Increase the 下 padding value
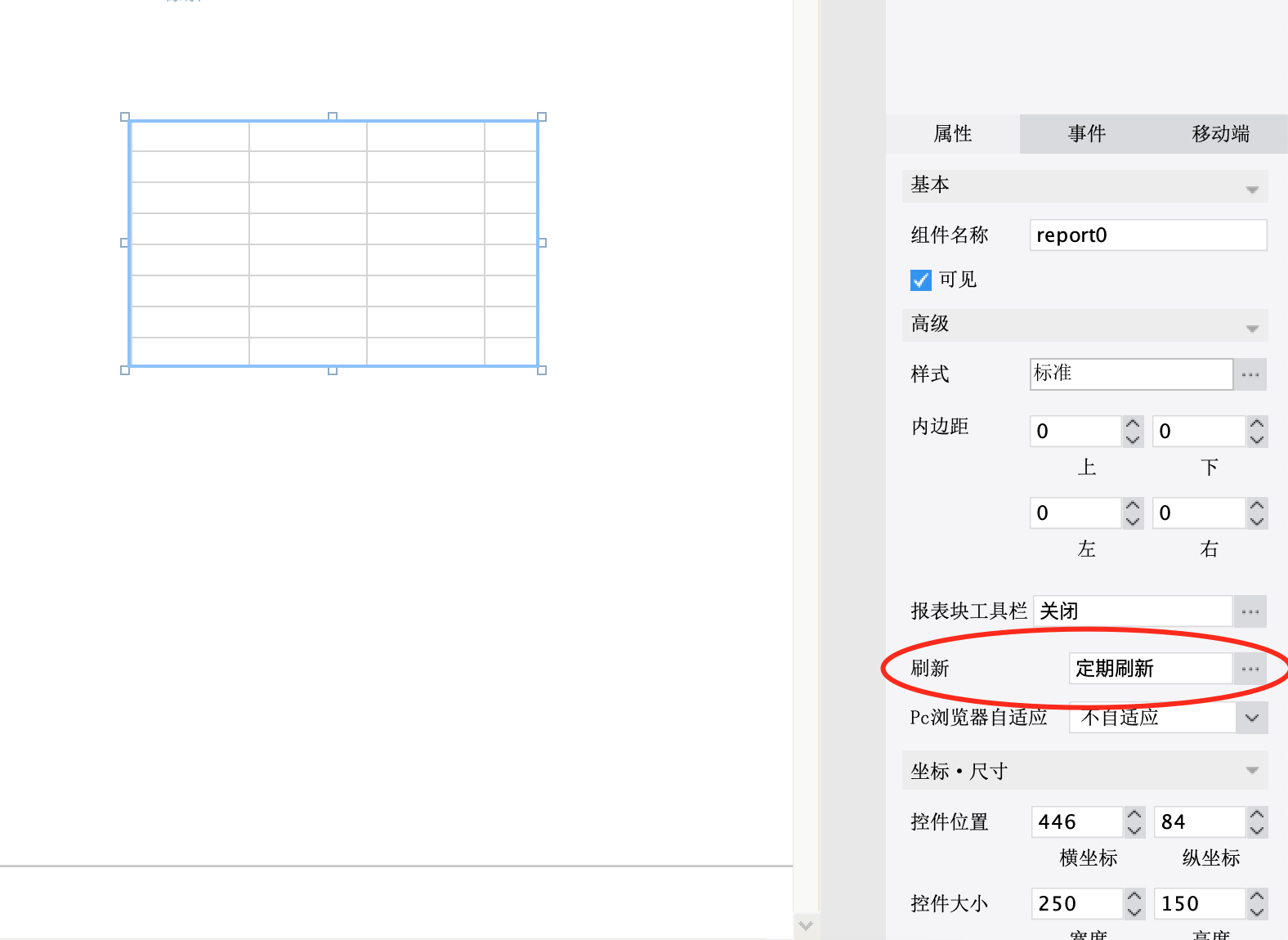Viewport: 1288px width, 940px height. pos(1257,423)
